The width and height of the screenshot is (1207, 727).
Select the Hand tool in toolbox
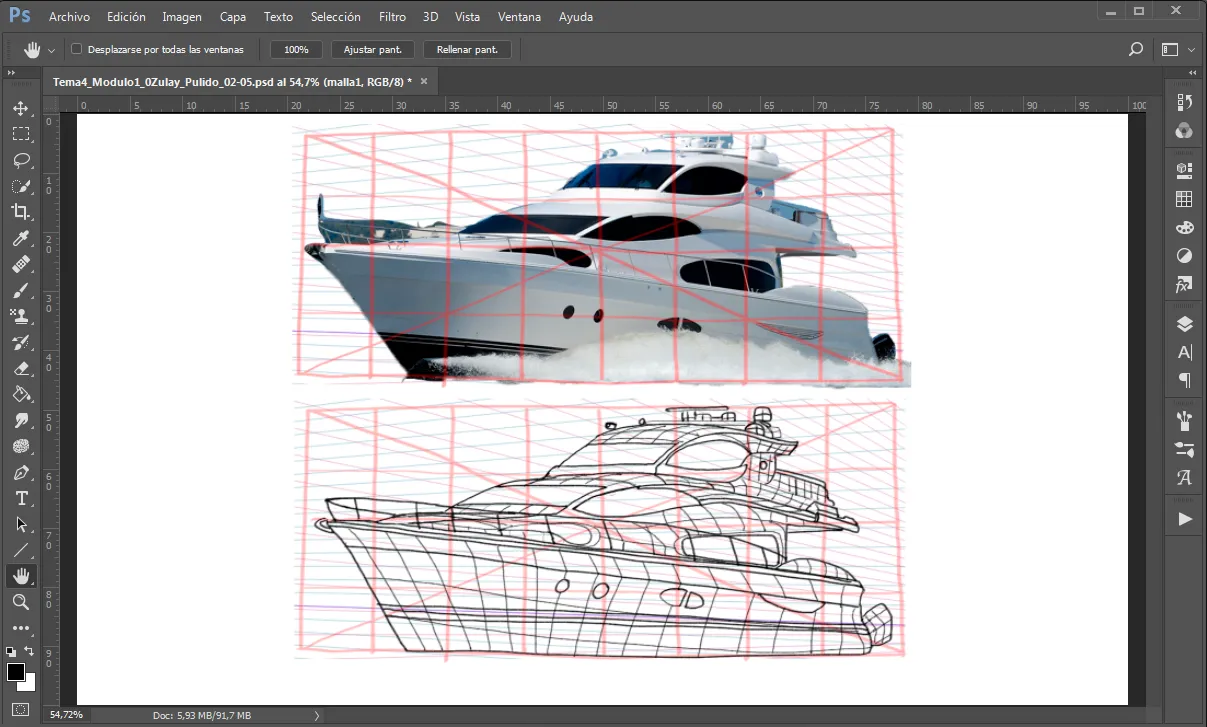pos(21,576)
